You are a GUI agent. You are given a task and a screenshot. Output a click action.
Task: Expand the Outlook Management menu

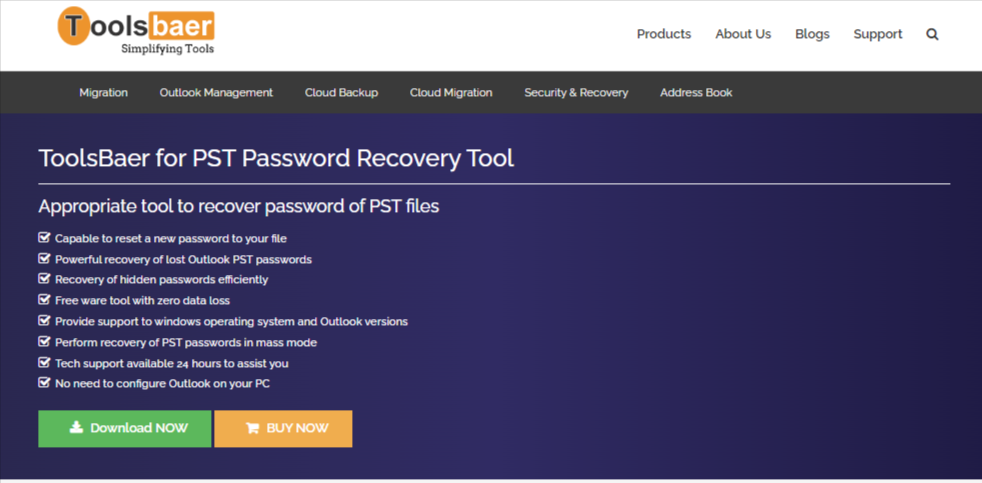(x=216, y=92)
